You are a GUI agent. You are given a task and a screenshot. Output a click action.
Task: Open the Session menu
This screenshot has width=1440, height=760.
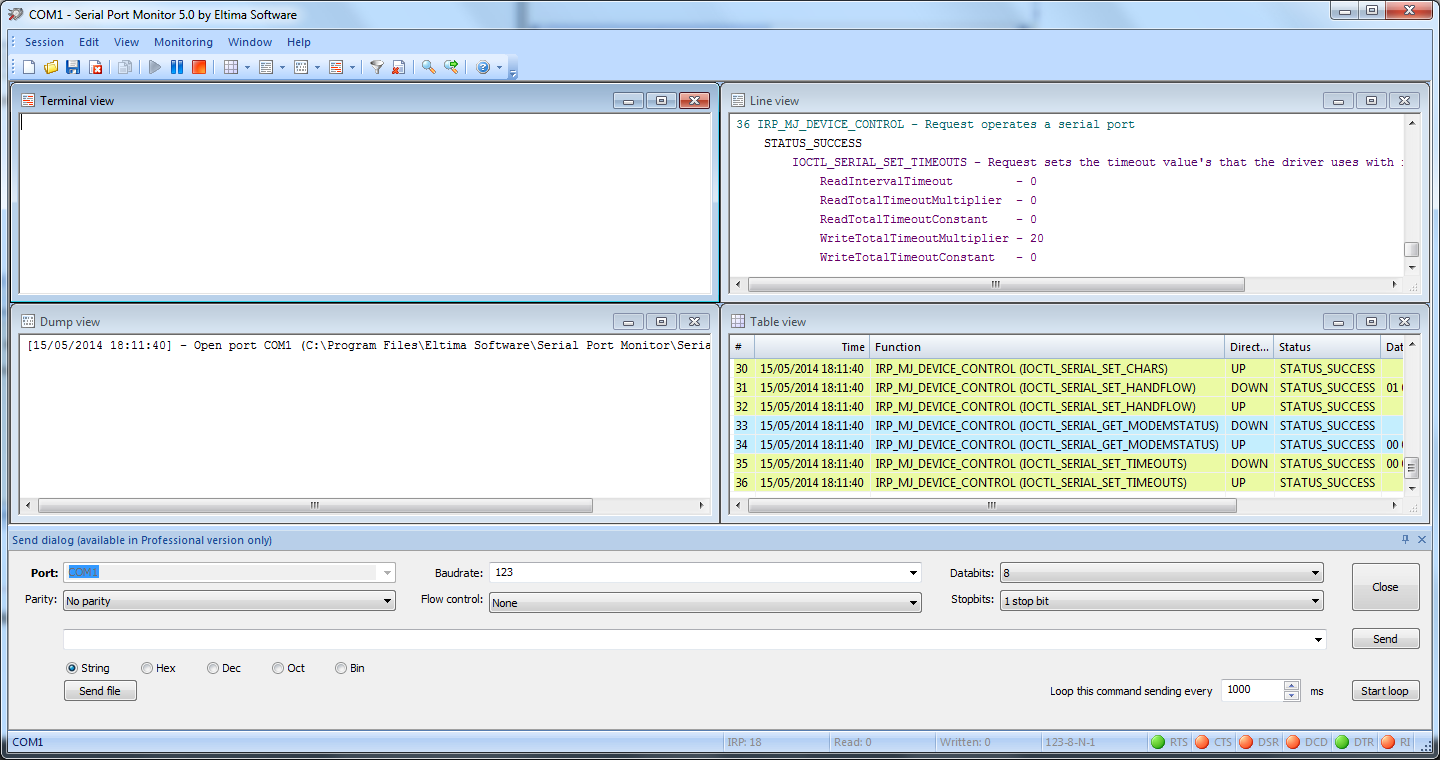(44, 42)
